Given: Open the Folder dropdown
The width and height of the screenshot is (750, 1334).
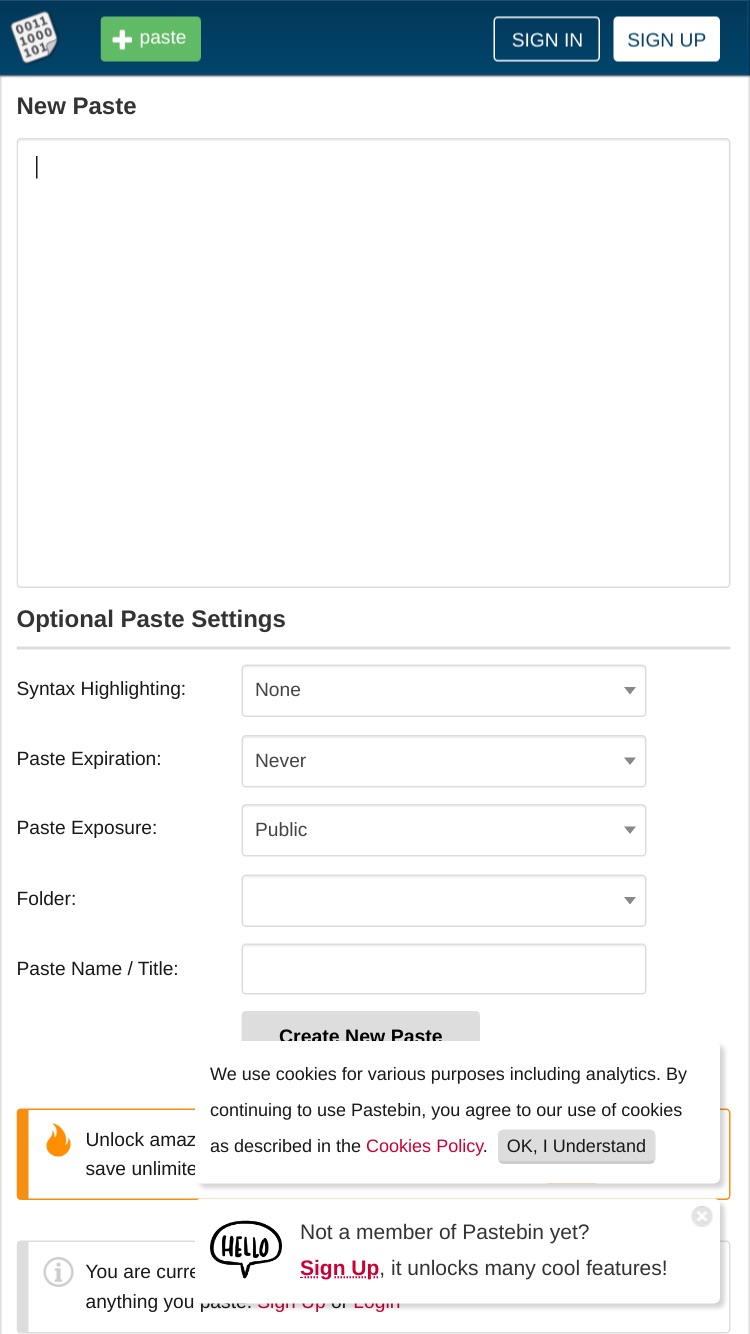Looking at the screenshot, I should (x=444, y=900).
